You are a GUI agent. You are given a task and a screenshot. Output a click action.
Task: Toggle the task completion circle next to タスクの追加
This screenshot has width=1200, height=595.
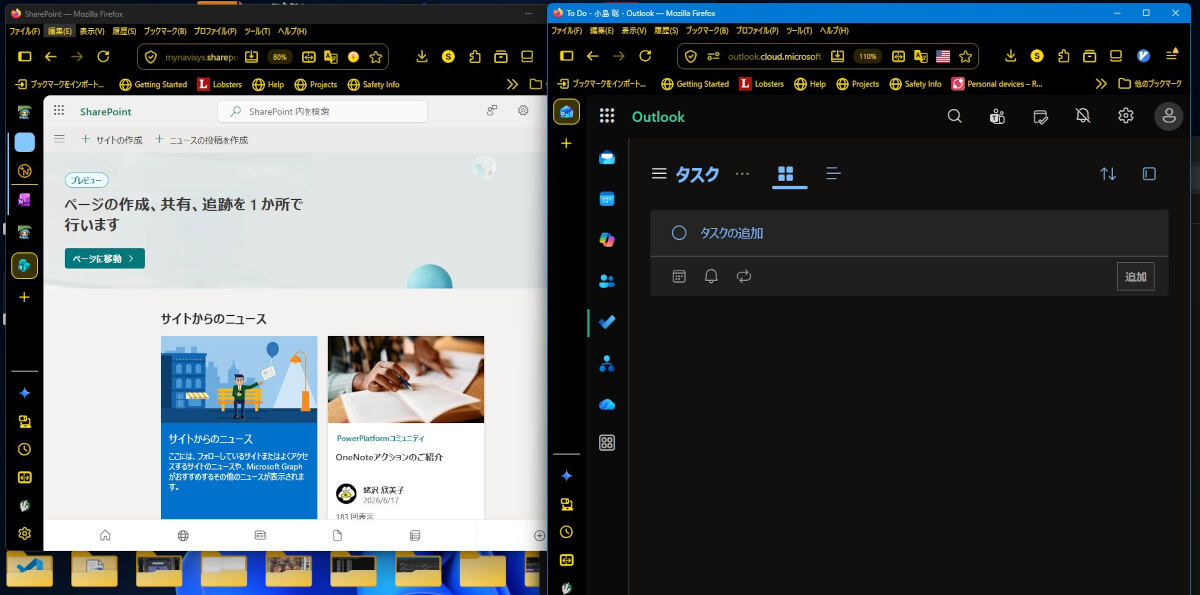click(x=679, y=233)
